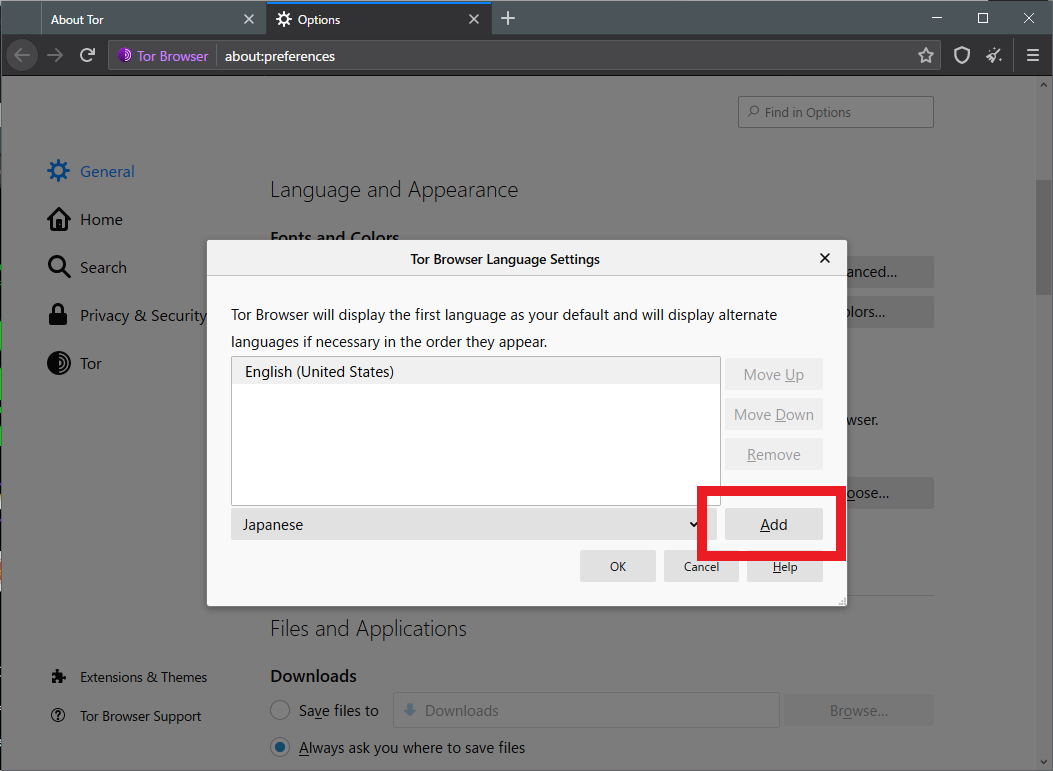The image size is (1053, 771).
Task: Click the Find in Options search field
Action: (x=836, y=112)
